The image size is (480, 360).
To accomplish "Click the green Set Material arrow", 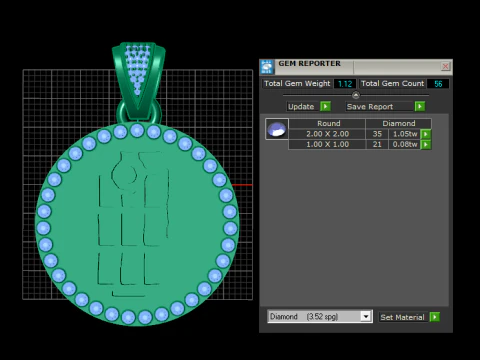I will pyautogui.click(x=435, y=317).
